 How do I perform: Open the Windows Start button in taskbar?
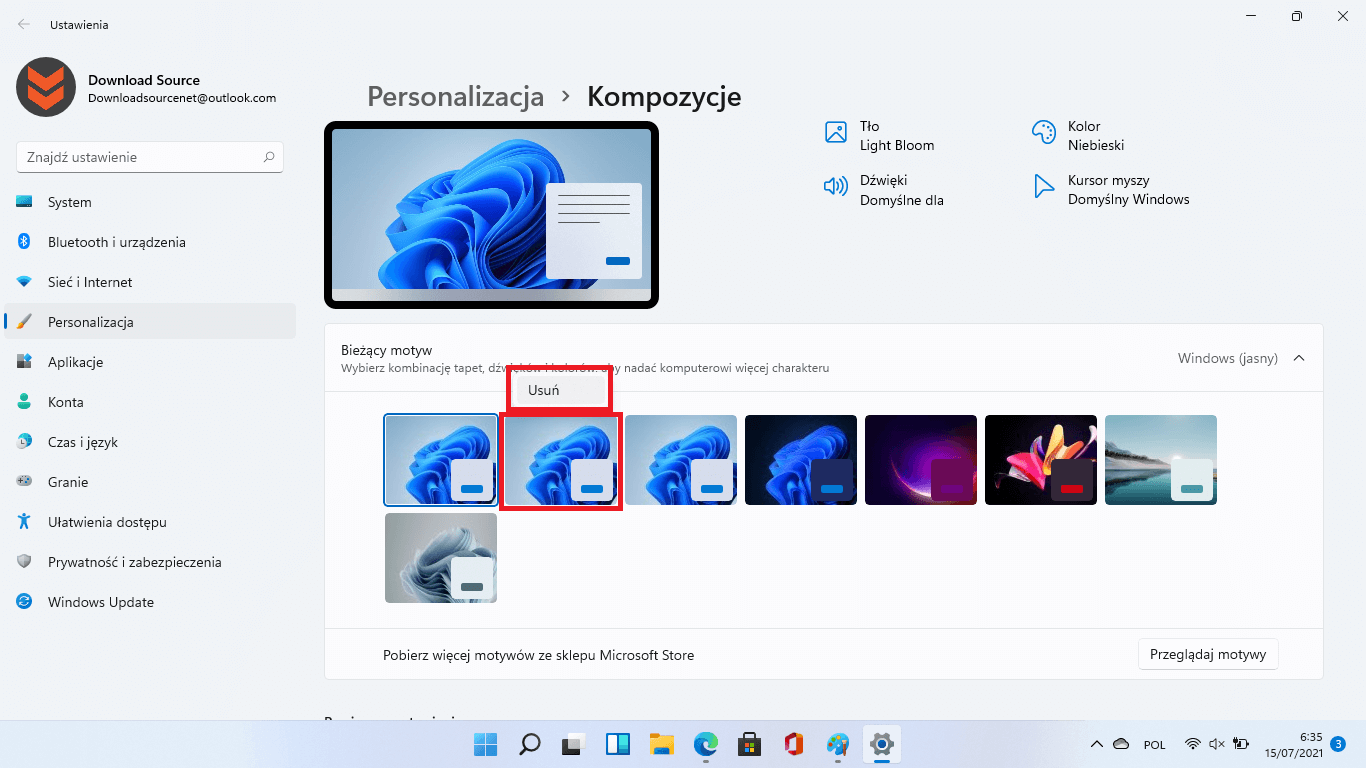[x=485, y=744]
